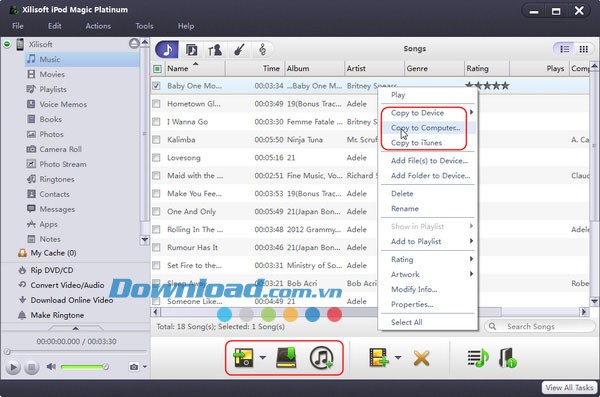Image resolution: width=600 pixels, height=397 pixels.
Task: Check the I Wanna Go song checkbox
Action: 156,122
